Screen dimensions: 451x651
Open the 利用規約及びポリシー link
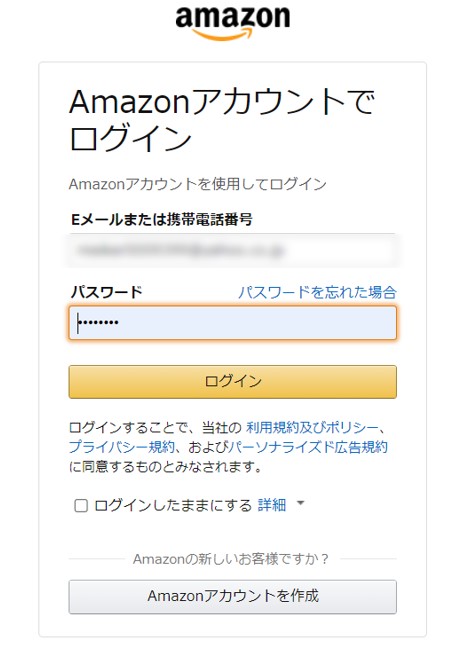(x=312, y=427)
